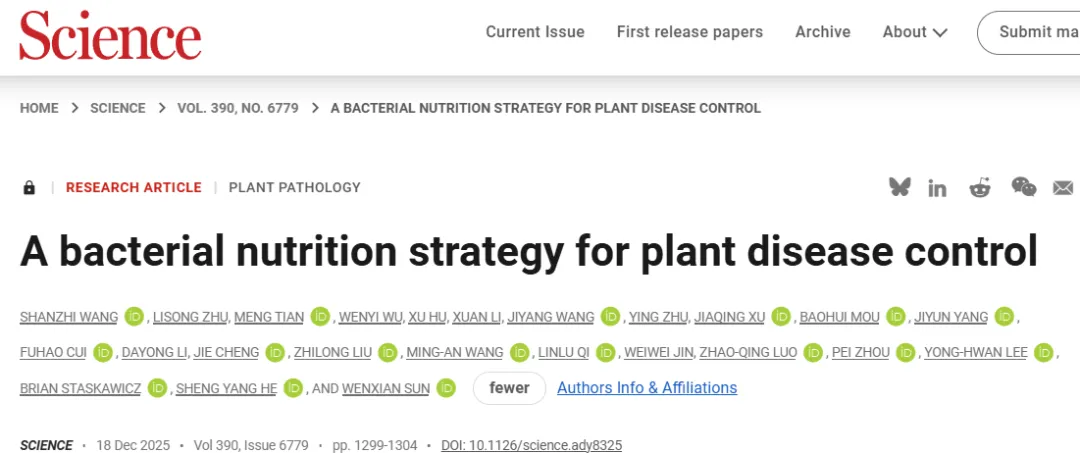The image size is (1080, 453).
Task: Share article via WeChat icon
Action: pos(1023,187)
